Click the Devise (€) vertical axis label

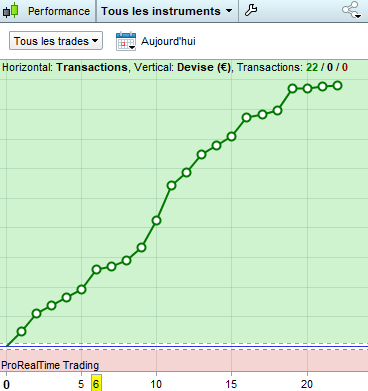click(203, 67)
